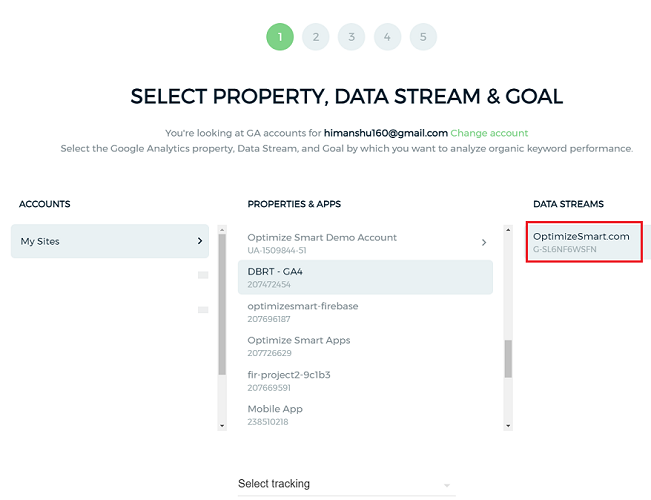This screenshot has width=651, height=500.
Task: Expand My Sites with chevron arrow
Action: (x=200, y=241)
